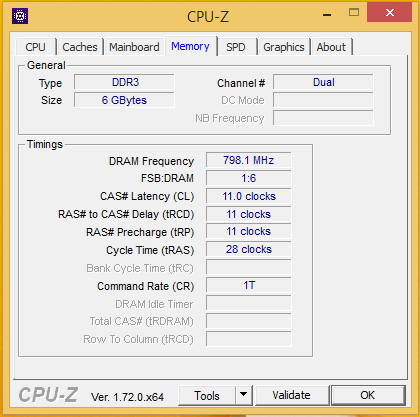Click the CPU-Z app icon in title bar
420x417 pixels.
(x=20, y=16)
